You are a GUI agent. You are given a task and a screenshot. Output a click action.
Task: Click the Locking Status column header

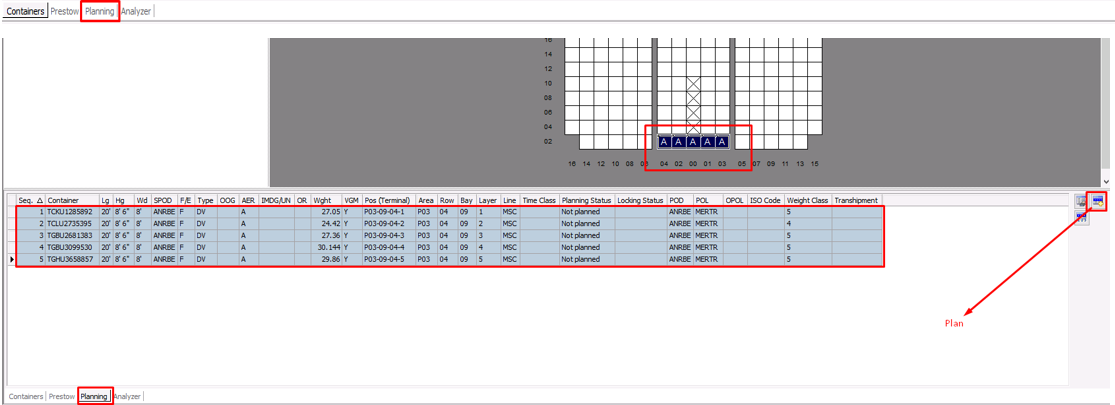click(641, 200)
